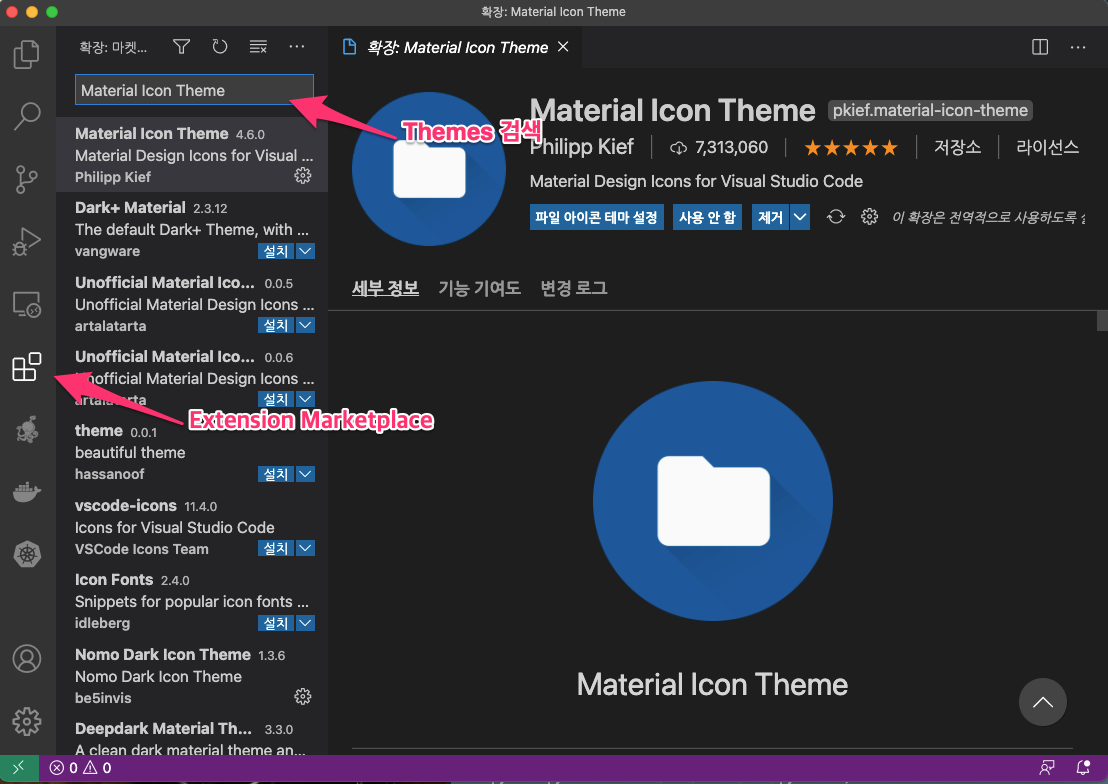Click the sync icon on extension page
The height and width of the screenshot is (784, 1108).
click(x=836, y=217)
